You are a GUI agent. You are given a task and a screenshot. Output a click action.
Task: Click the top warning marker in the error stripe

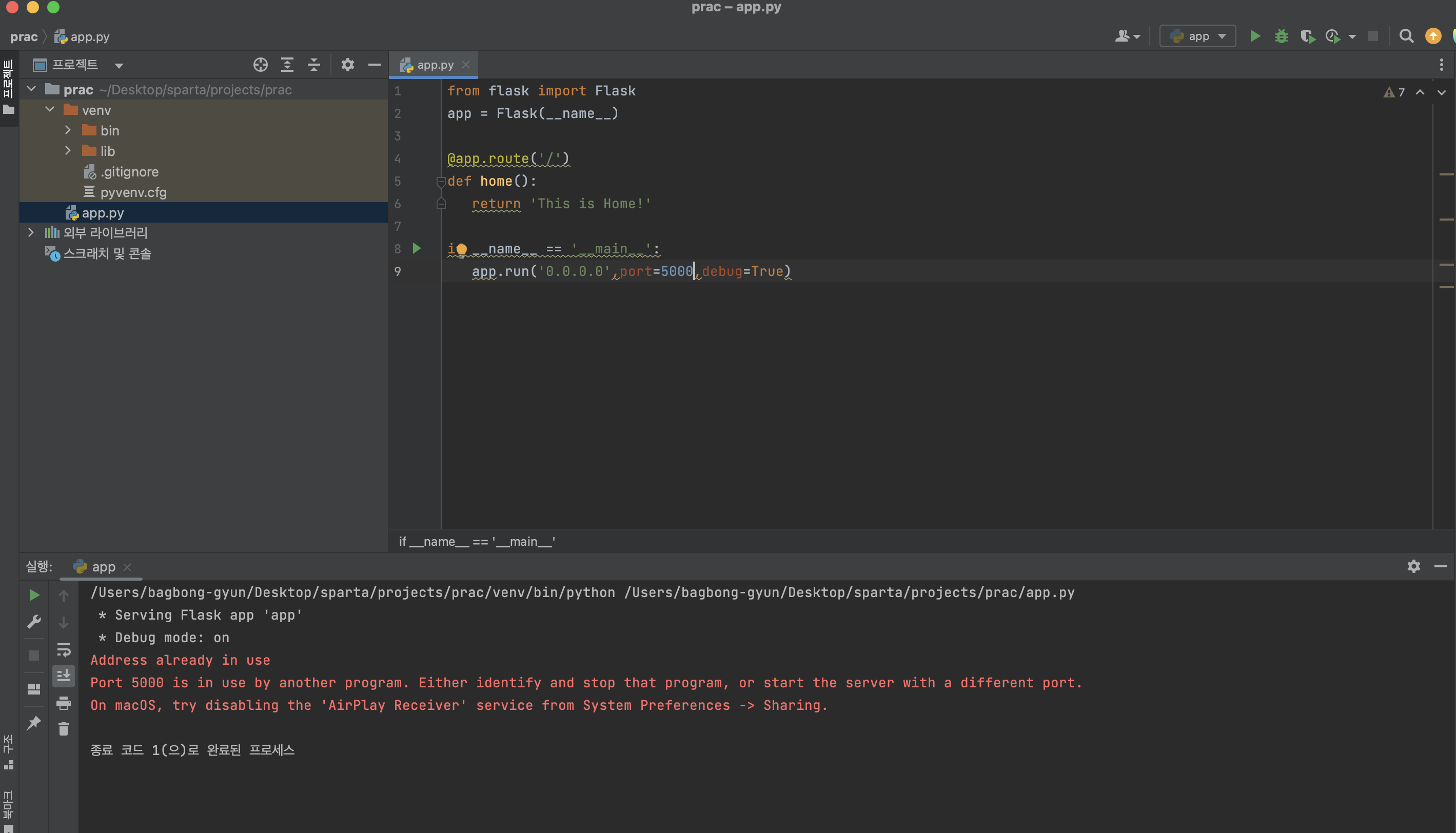click(1447, 174)
